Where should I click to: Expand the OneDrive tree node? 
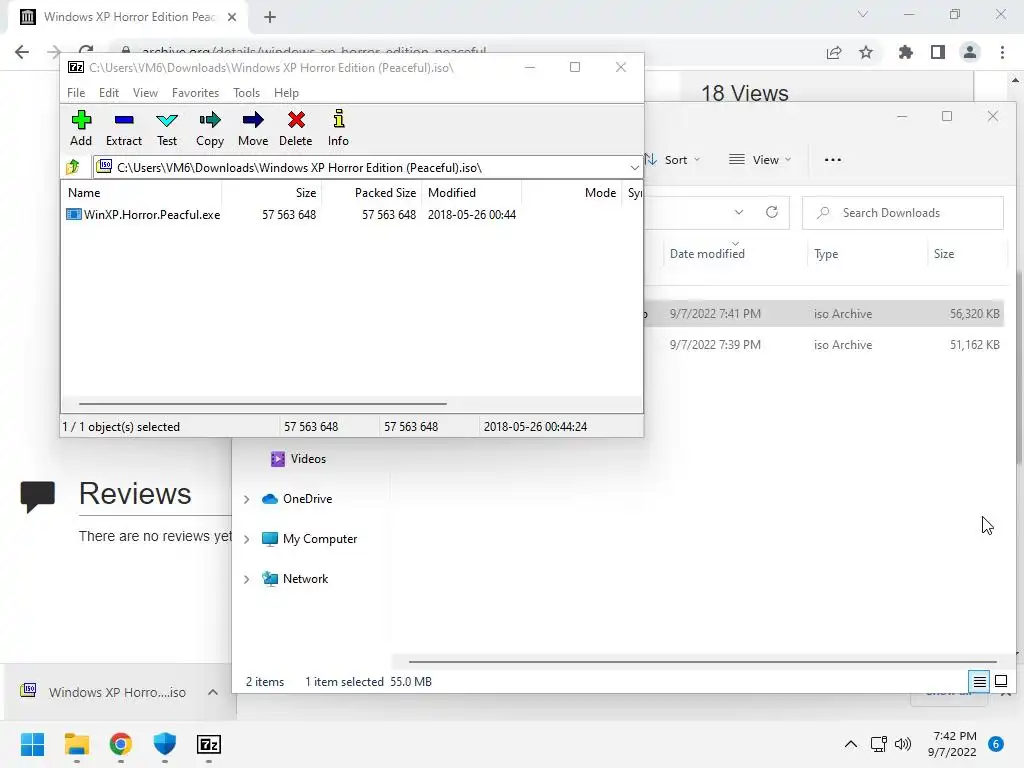[x=246, y=500]
